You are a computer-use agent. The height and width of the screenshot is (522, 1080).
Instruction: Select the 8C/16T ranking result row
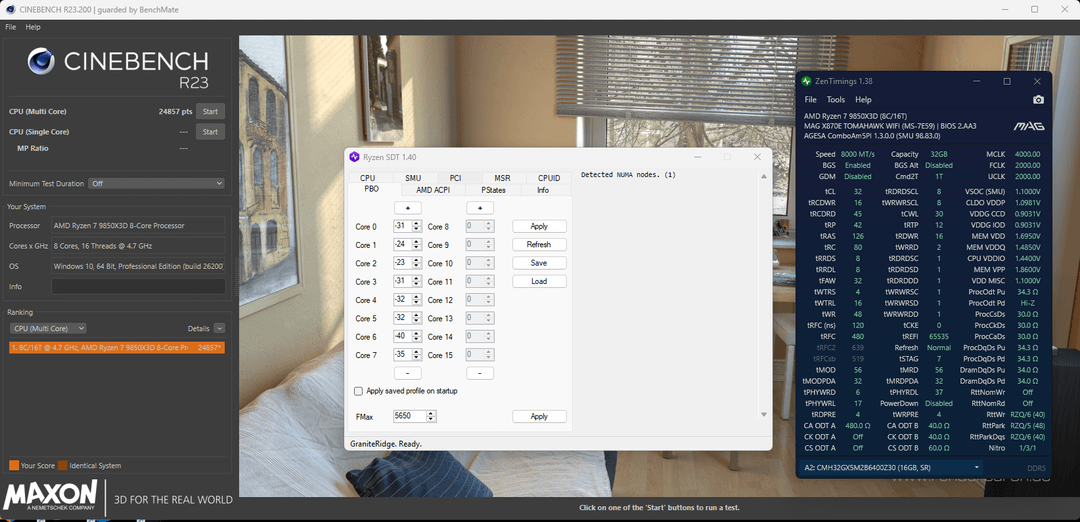[116, 347]
